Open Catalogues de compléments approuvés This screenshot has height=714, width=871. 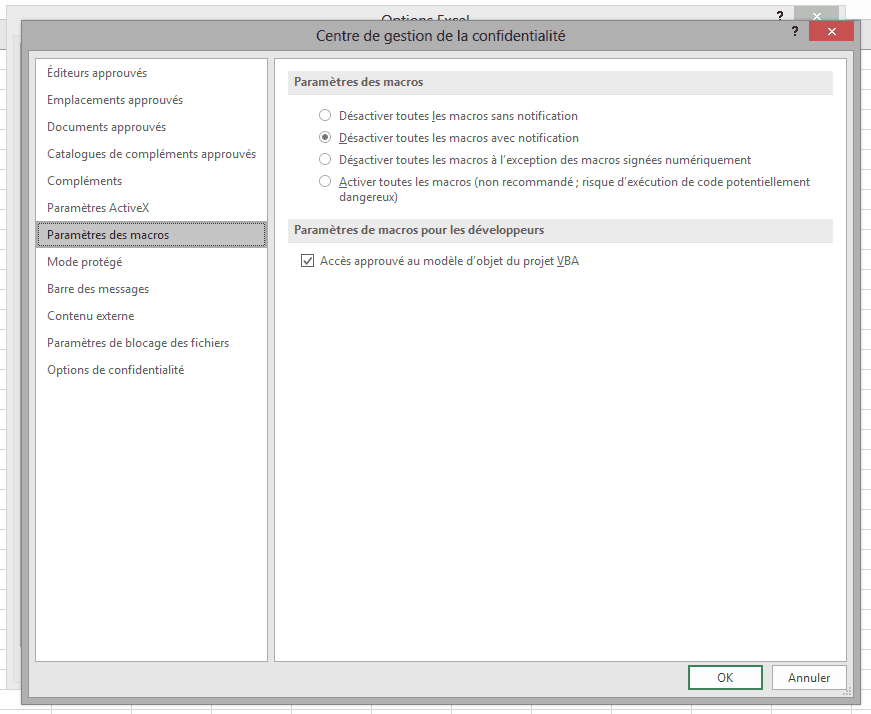151,154
